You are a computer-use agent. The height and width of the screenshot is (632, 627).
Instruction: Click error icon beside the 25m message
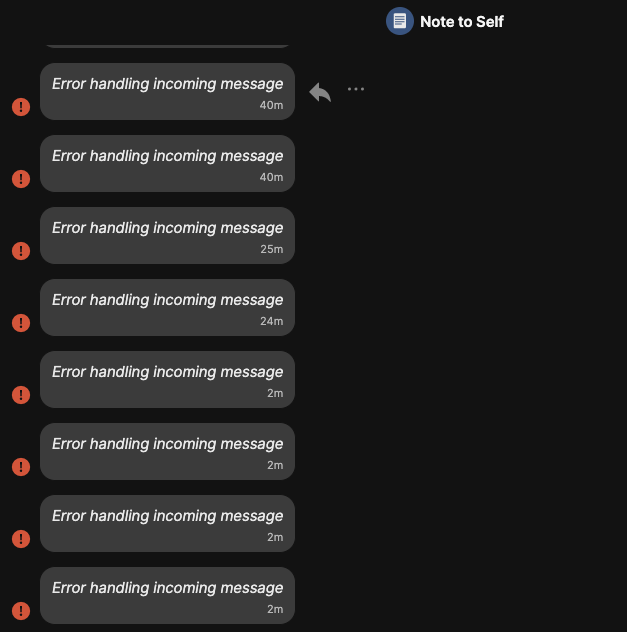click(21, 251)
